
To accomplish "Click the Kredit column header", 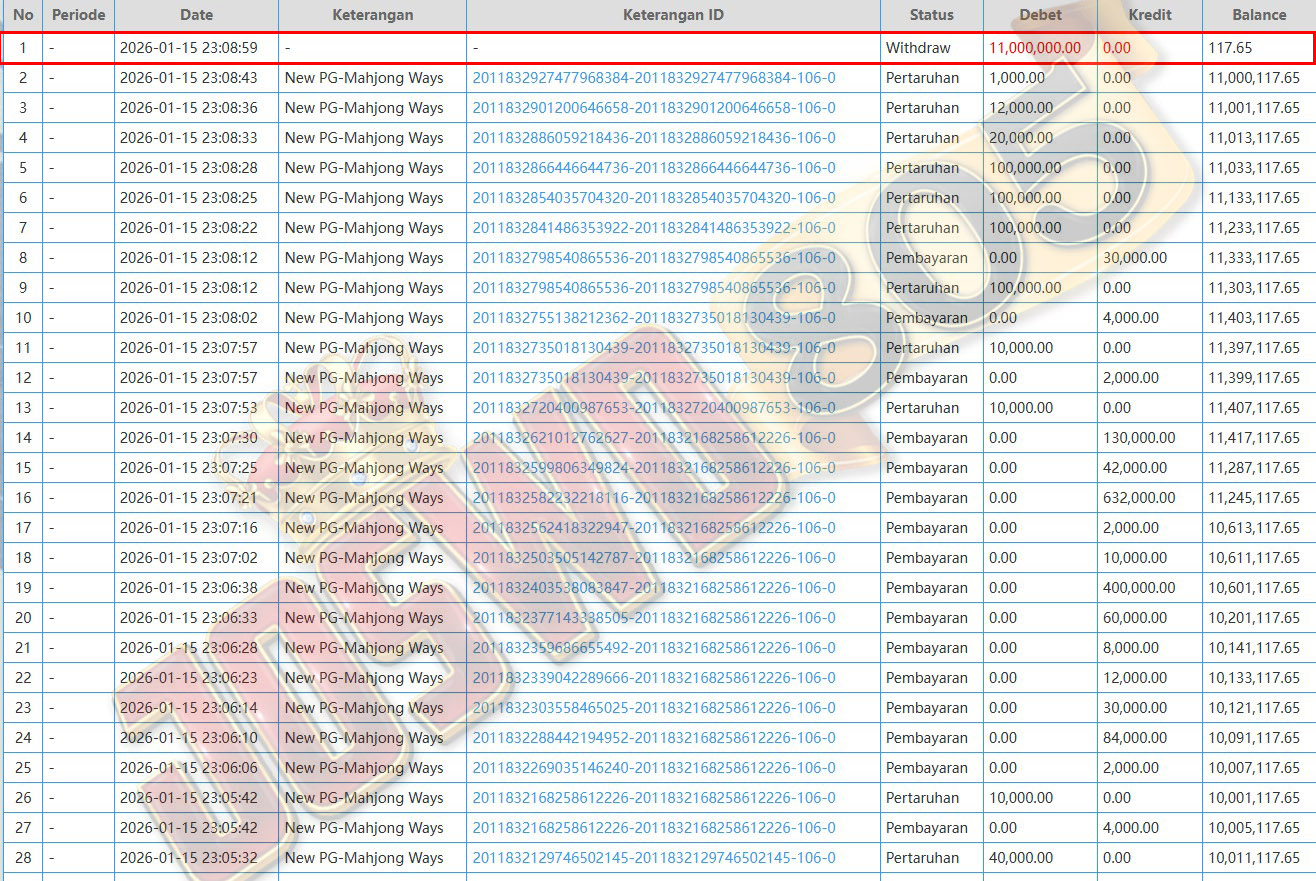I will 1150,15.
